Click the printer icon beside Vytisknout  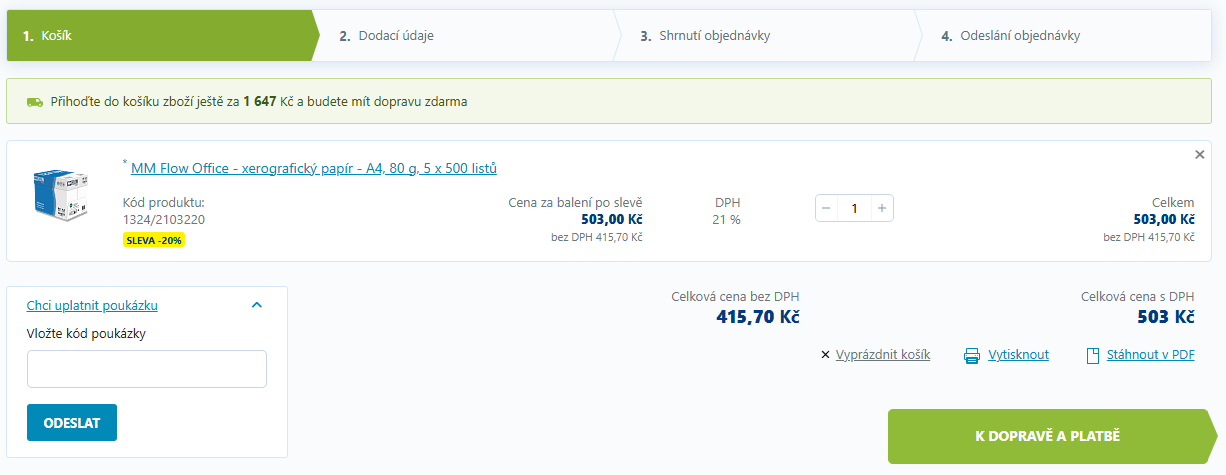[x=971, y=356]
